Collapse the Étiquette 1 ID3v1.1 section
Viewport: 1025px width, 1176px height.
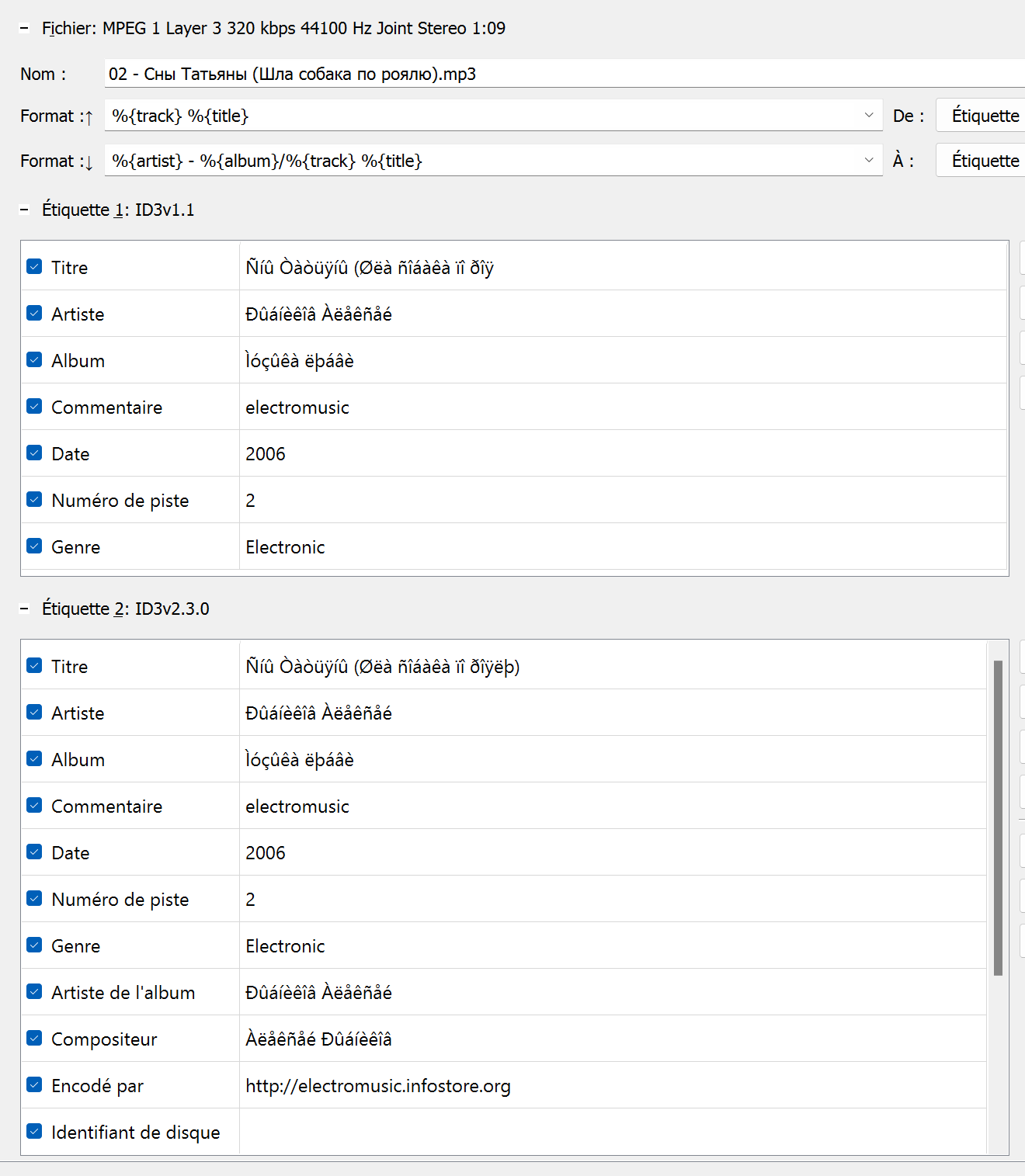click(x=24, y=210)
